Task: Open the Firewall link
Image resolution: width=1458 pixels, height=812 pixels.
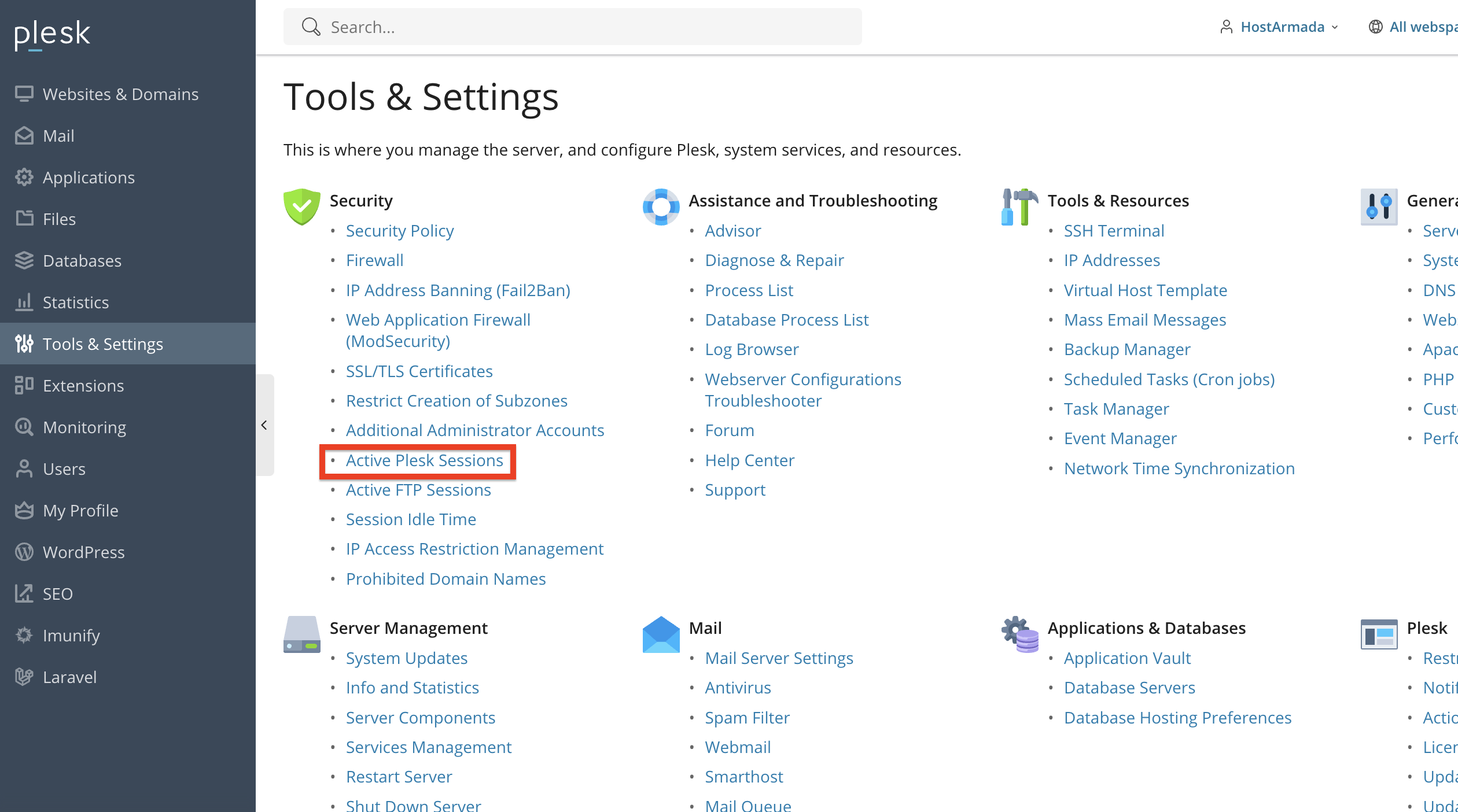Action: [x=375, y=260]
